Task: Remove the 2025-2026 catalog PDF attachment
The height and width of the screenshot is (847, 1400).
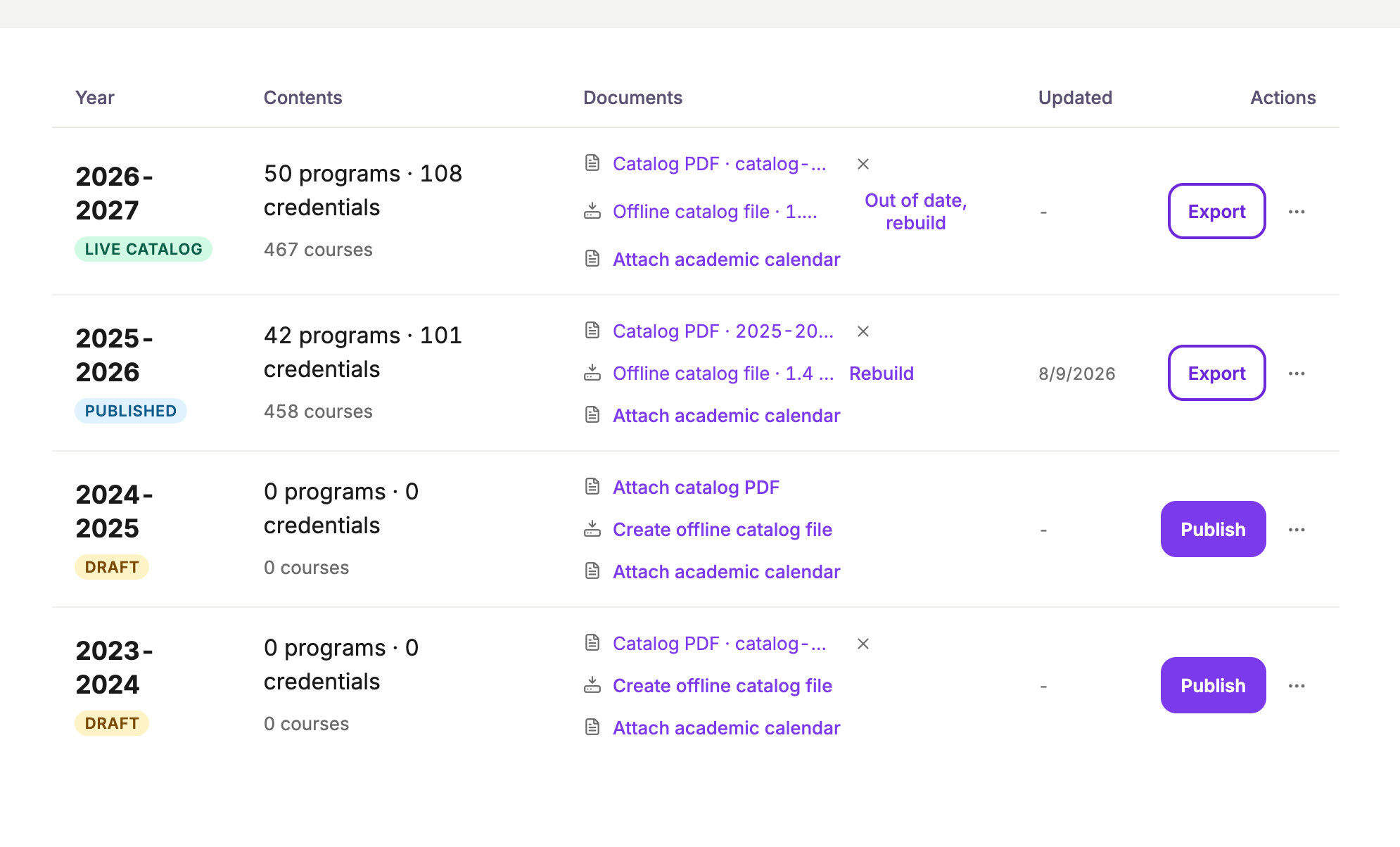Action: 863,331
